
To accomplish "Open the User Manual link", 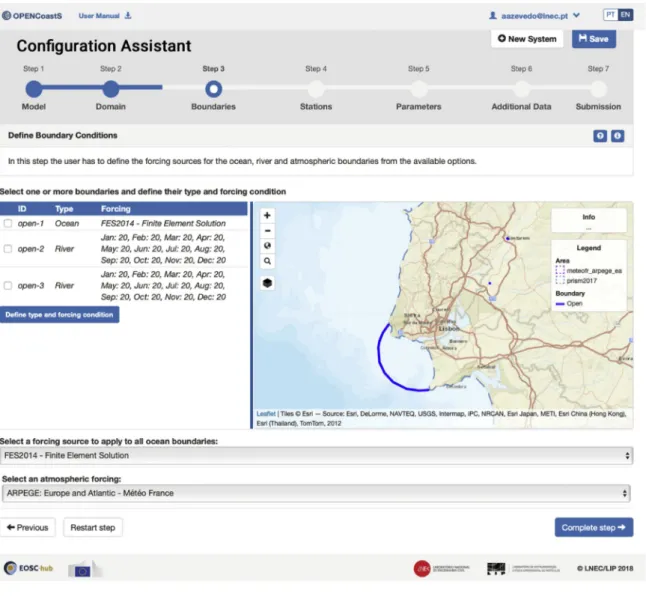I will coord(99,16).
